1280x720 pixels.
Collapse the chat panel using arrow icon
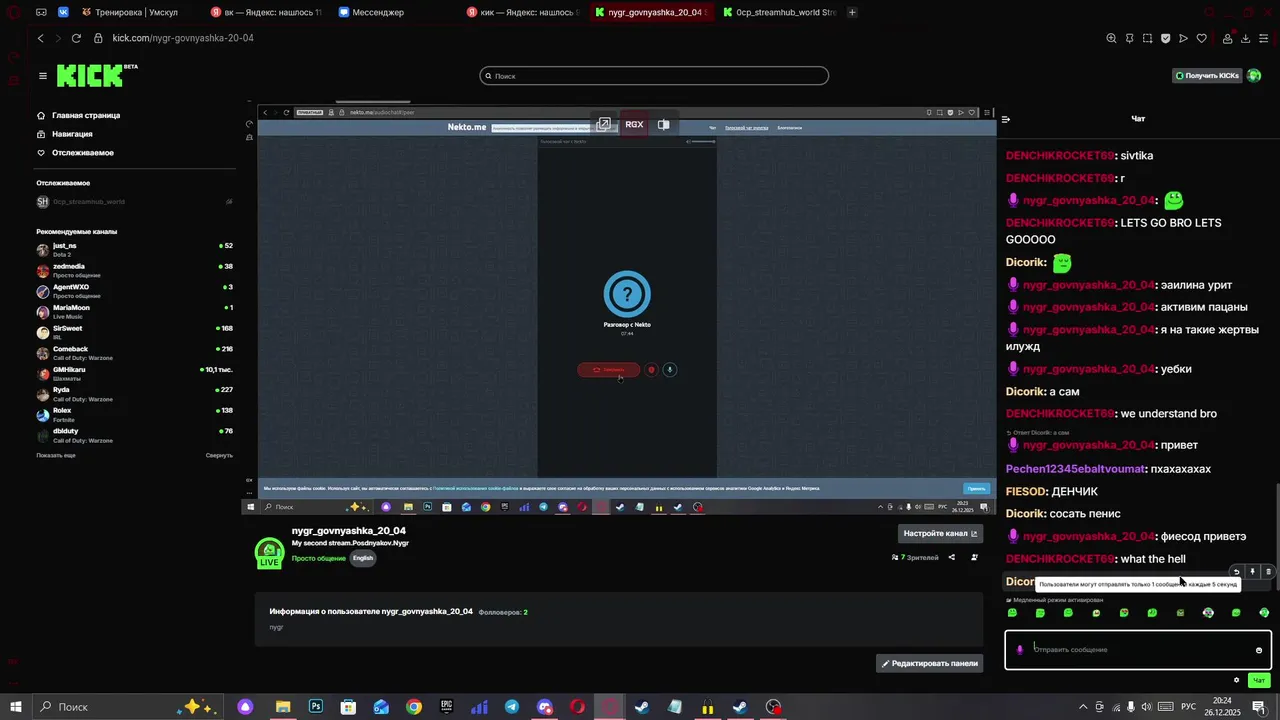(1006, 119)
